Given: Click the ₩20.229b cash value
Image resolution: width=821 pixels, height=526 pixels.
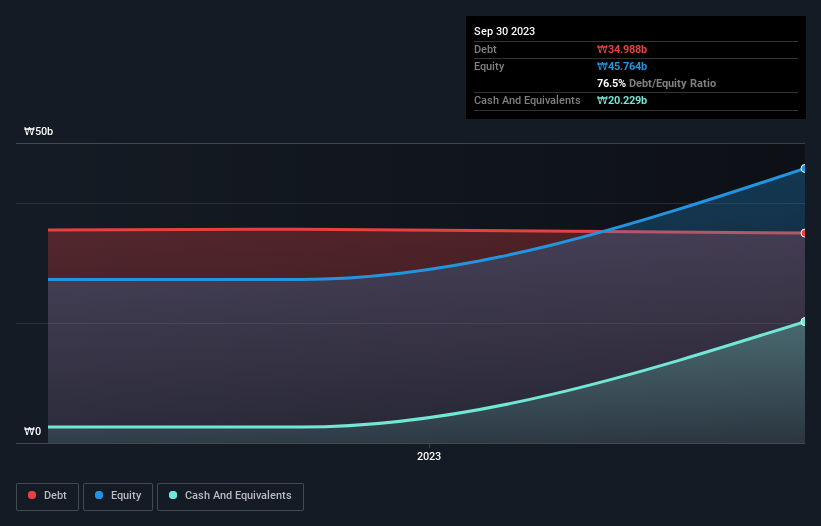Looking at the screenshot, I should tap(622, 100).
